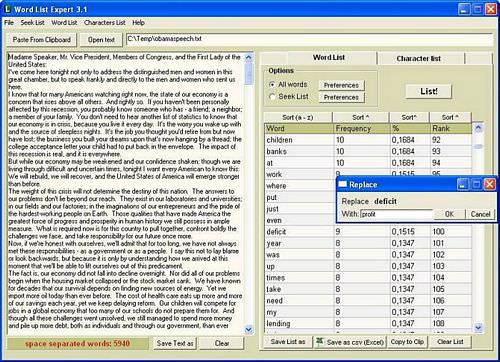Click text pane scroll-down arrow

(249, 330)
